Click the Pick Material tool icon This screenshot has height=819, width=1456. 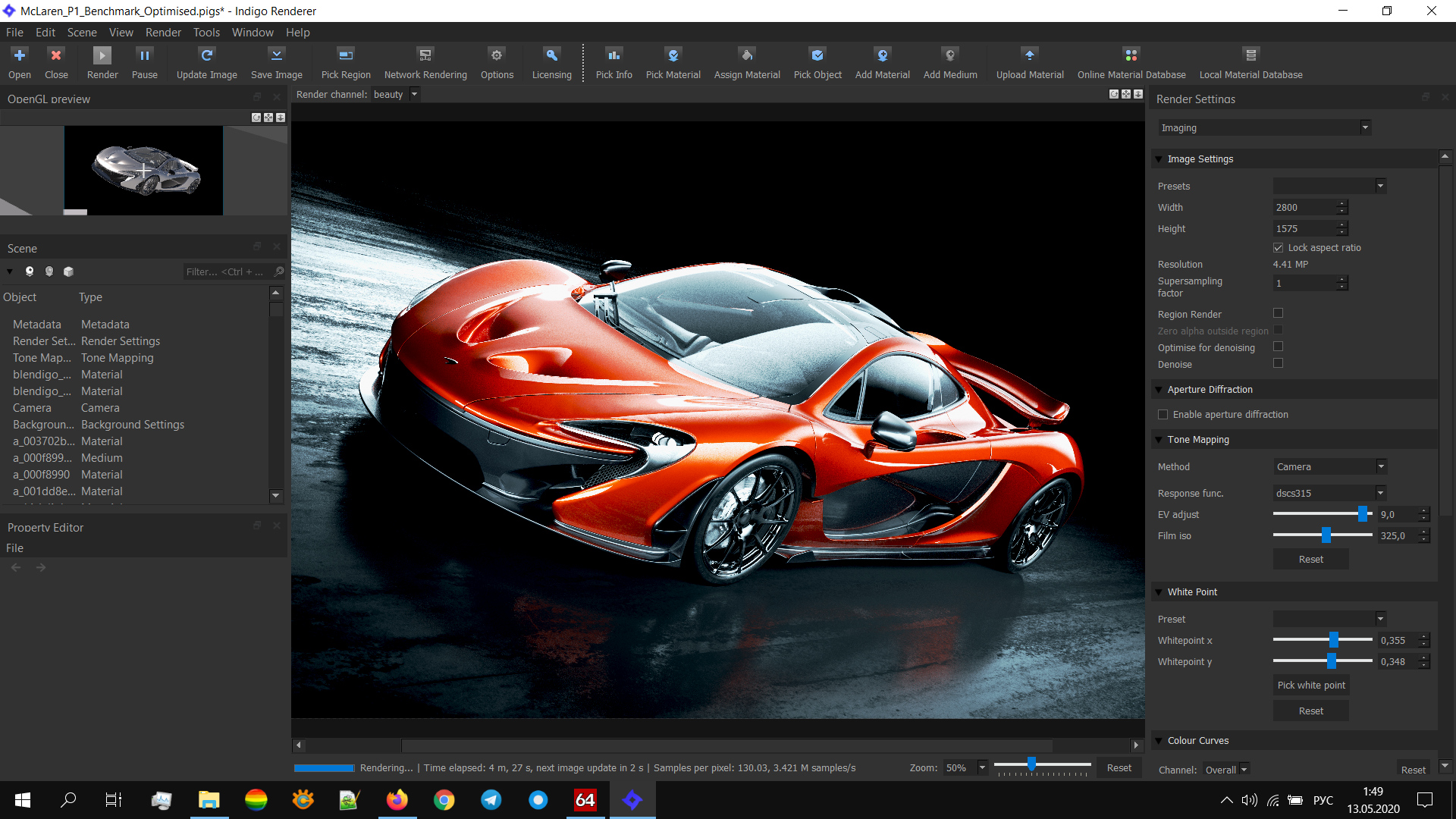[x=673, y=55]
